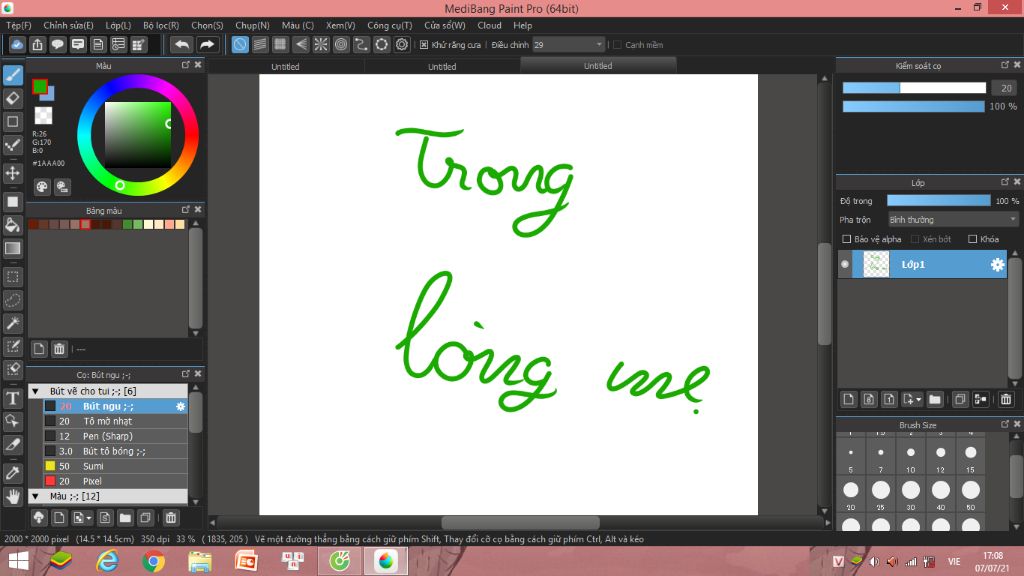Add a new layer with the new-layer icon
This screenshot has height=576, width=1024.
click(x=848, y=398)
